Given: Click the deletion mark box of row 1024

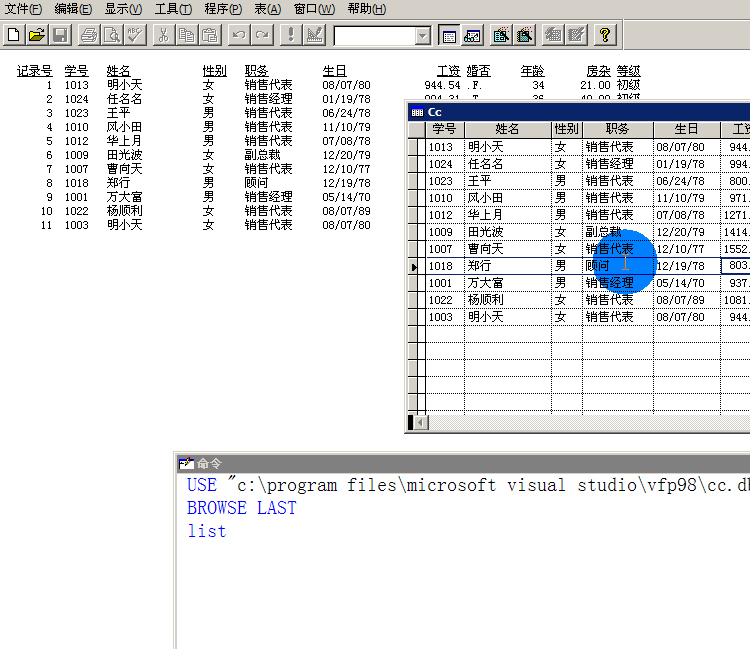Looking at the screenshot, I should click(x=421, y=164).
